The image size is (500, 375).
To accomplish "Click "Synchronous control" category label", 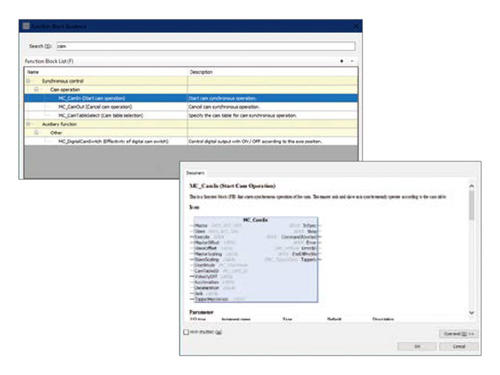I will [63, 81].
